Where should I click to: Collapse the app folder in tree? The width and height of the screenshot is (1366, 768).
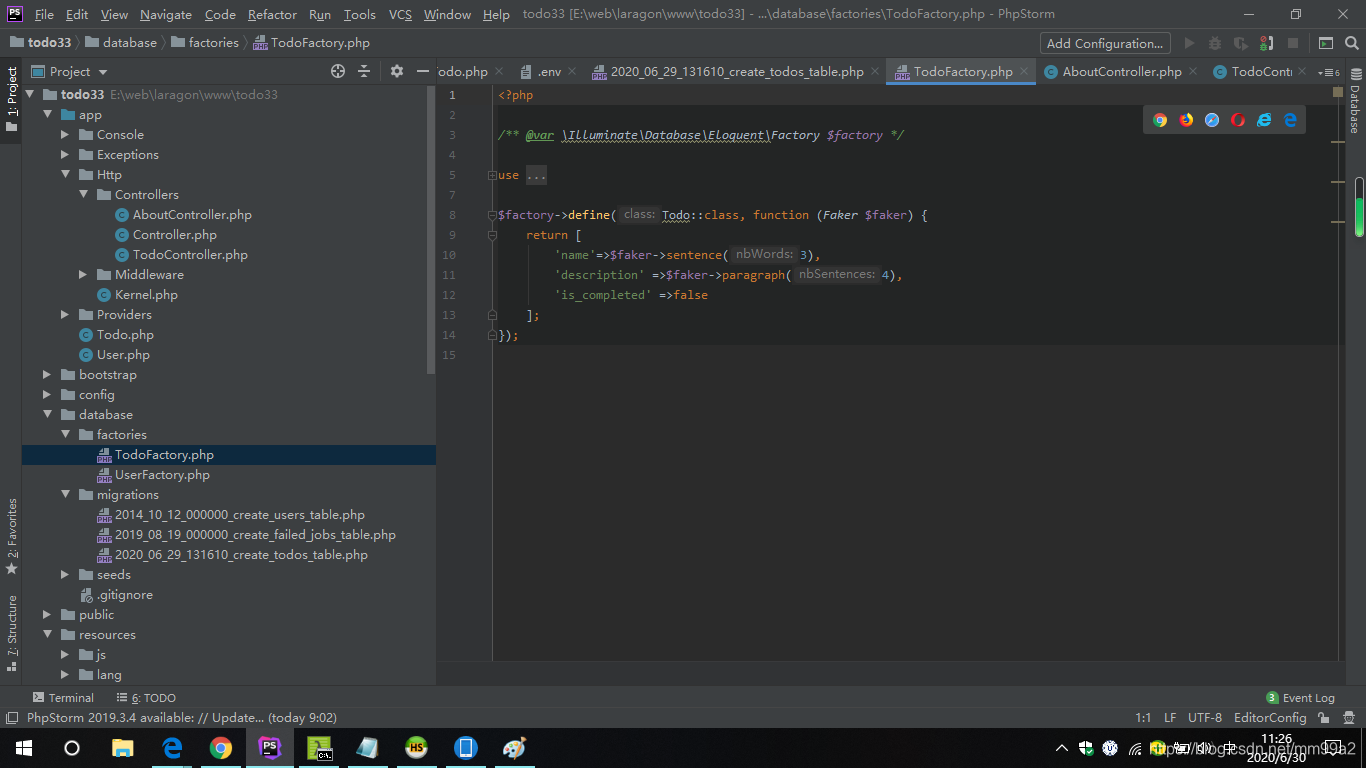coord(47,115)
